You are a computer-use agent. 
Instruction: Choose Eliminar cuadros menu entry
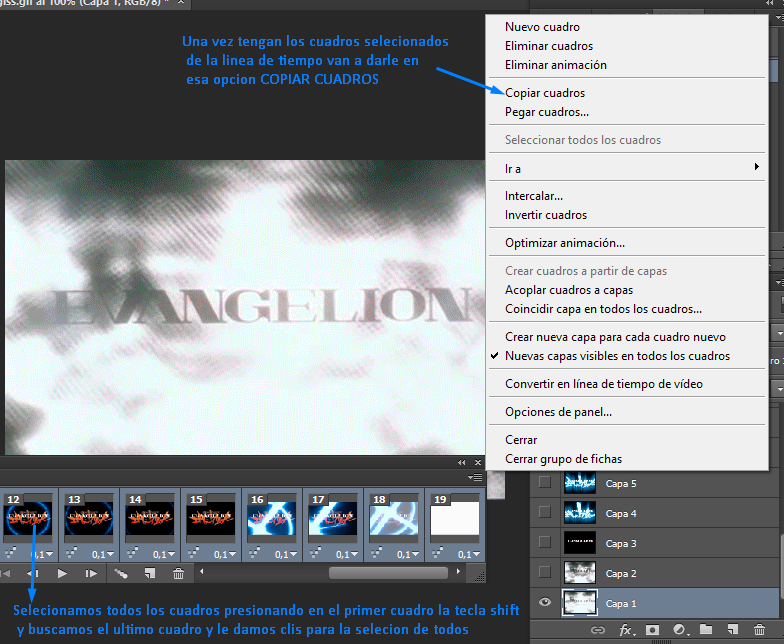pos(627,46)
